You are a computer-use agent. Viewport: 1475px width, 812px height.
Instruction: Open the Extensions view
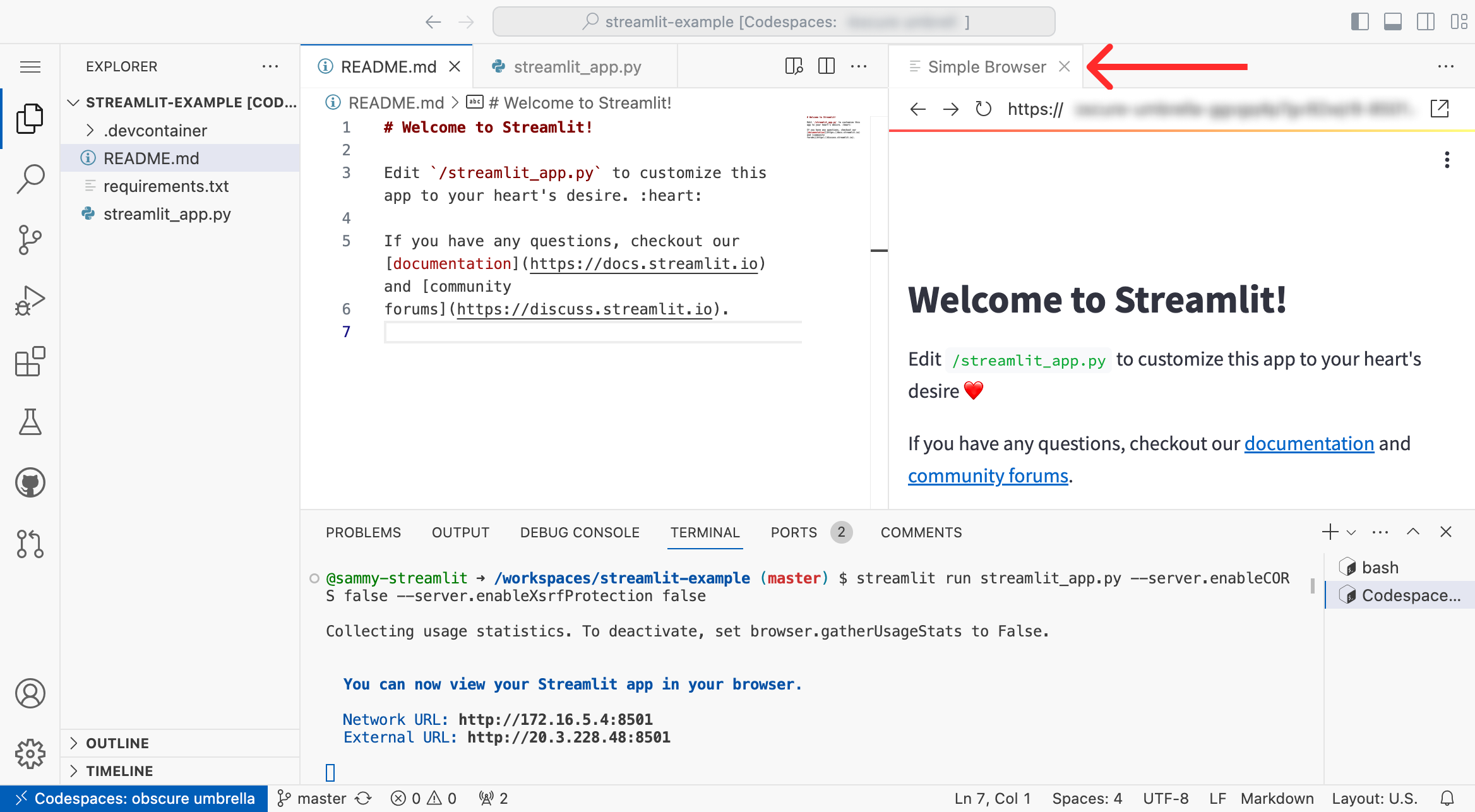pyautogui.click(x=30, y=361)
